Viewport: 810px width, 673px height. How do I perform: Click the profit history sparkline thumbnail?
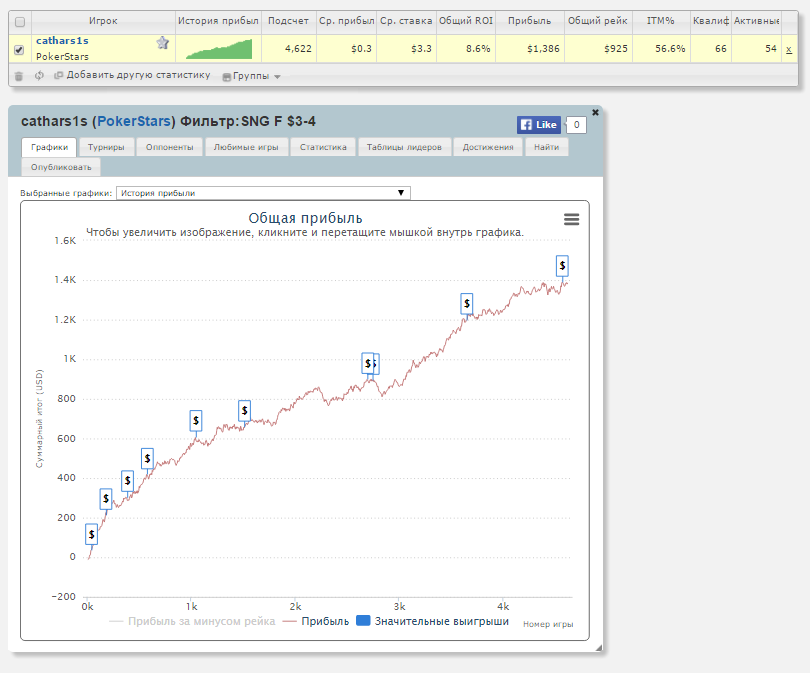[x=219, y=49]
